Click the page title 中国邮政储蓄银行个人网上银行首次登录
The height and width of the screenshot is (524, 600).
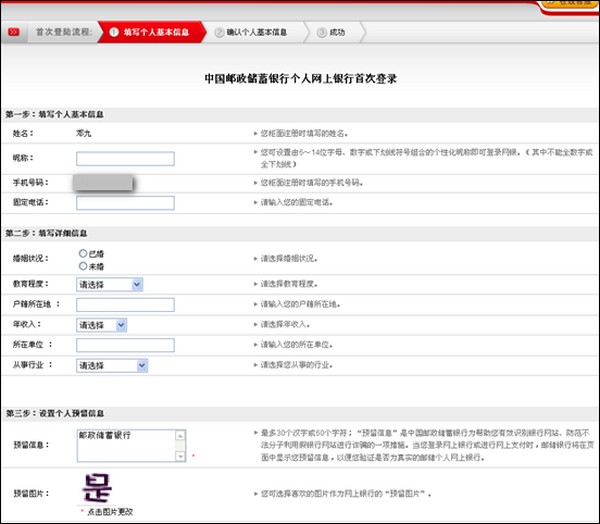coord(300,79)
